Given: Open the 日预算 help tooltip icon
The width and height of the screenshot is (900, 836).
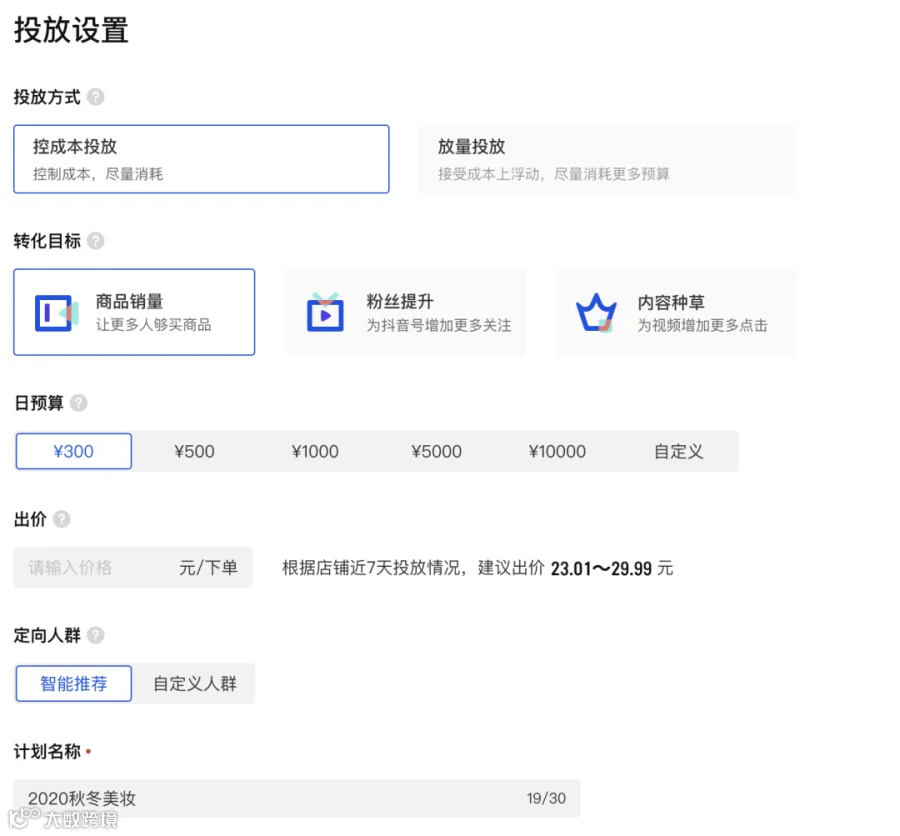Looking at the screenshot, I should (79, 403).
